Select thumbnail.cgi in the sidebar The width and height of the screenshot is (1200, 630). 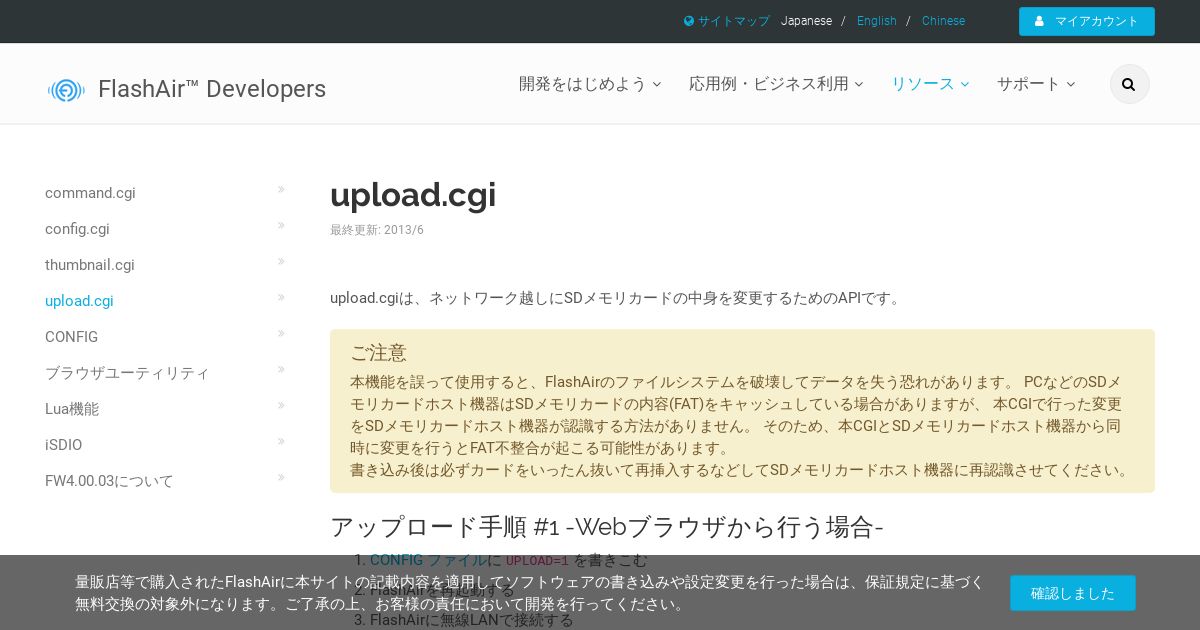(90, 265)
